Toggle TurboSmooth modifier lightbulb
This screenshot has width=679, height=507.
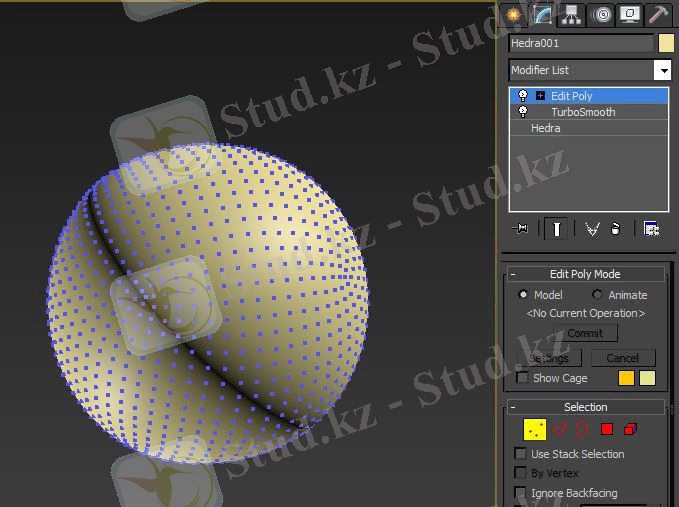pos(523,112)
